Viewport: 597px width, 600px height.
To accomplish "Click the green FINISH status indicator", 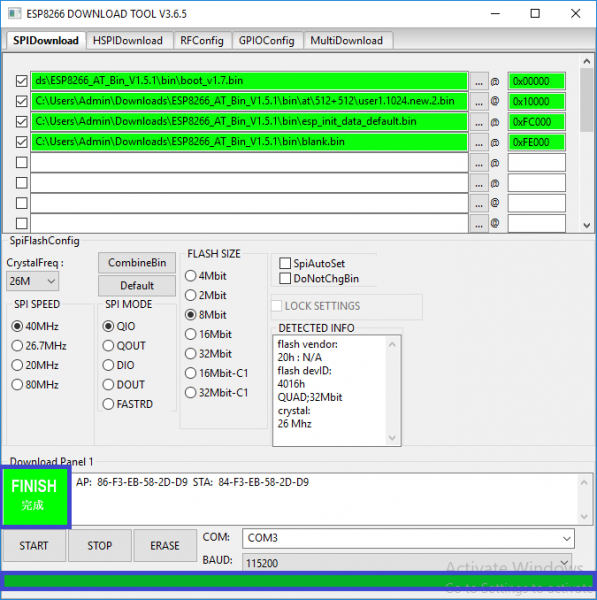I will coord(35,497).
